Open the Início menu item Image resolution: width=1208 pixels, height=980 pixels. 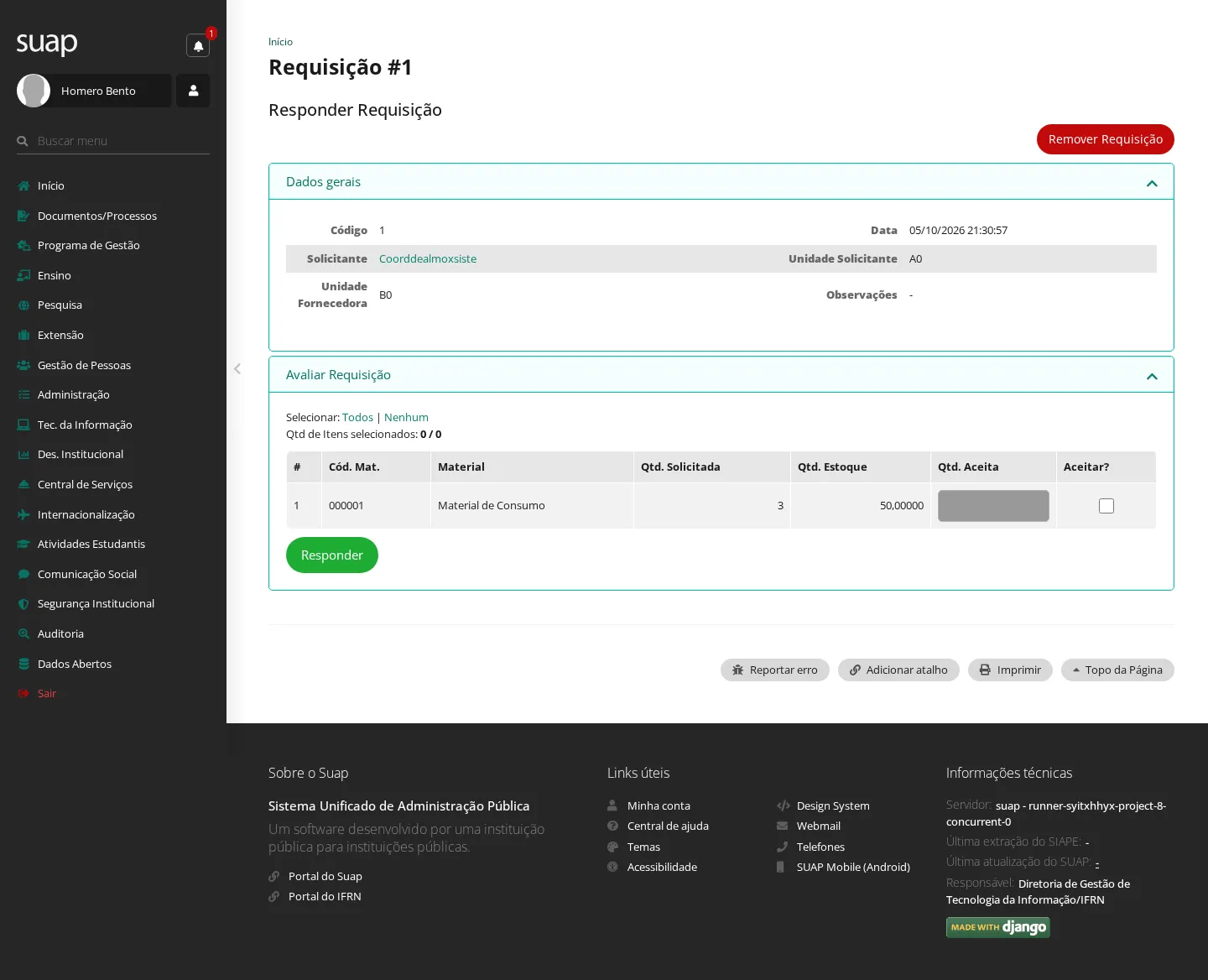(x=51, y=185)
